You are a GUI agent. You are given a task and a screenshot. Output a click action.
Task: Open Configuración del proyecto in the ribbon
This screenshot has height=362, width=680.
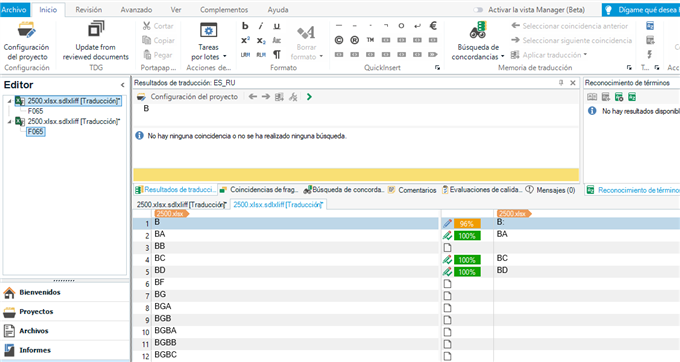[x=26, y=42]
